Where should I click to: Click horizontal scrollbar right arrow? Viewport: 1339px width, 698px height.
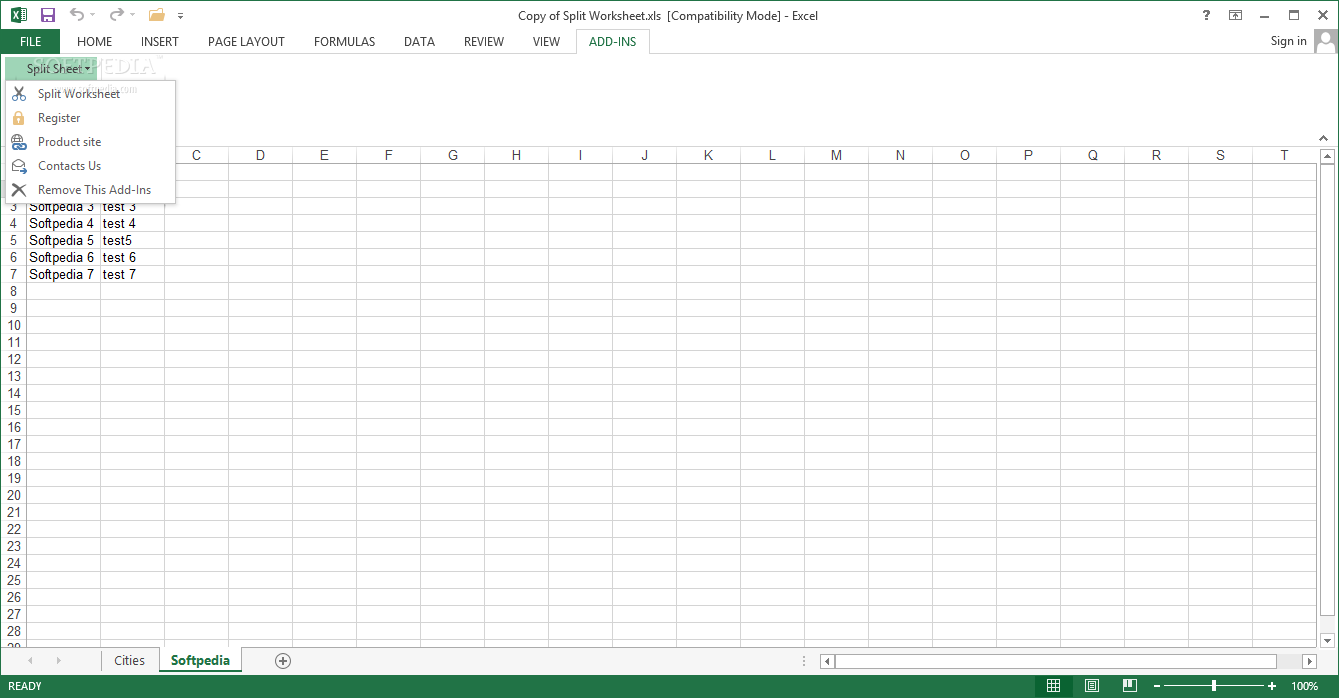(x=1309, y=661)
